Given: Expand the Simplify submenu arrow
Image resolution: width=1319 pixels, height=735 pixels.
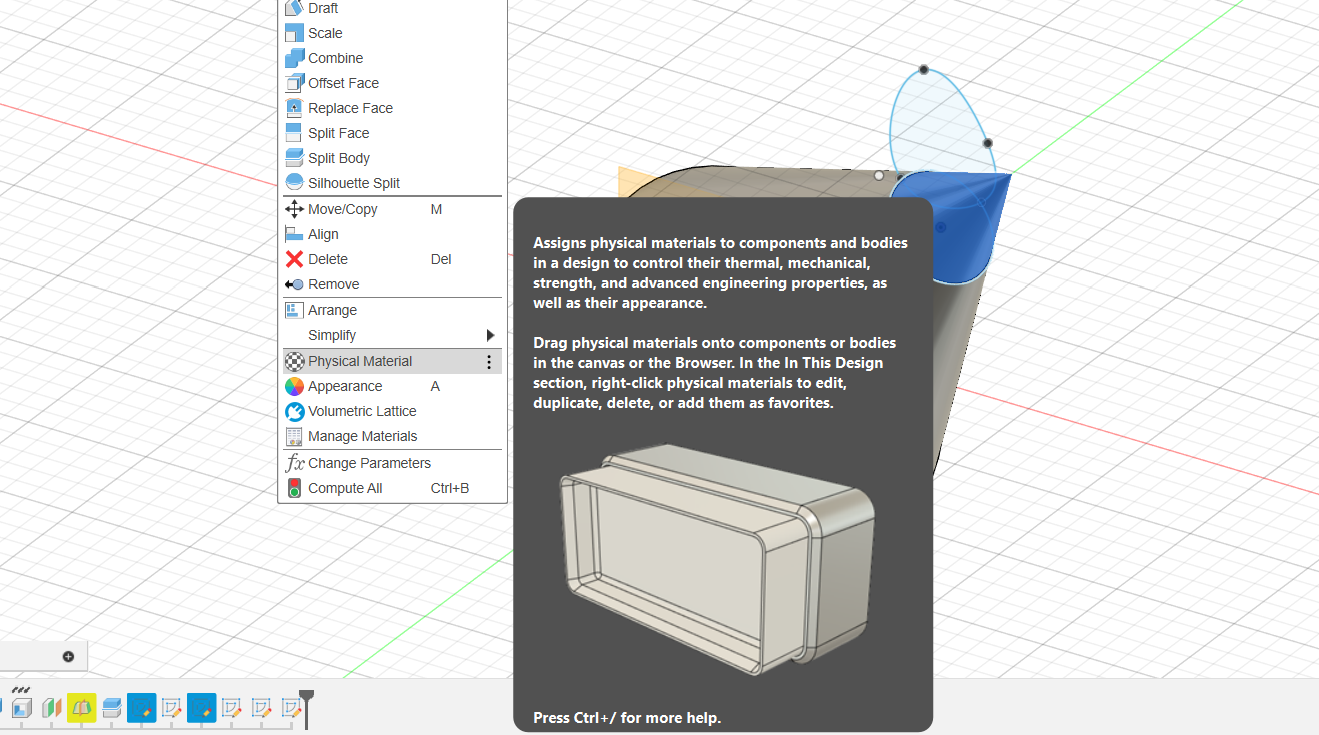Looking at the screenshot, I should pos(490,335).
